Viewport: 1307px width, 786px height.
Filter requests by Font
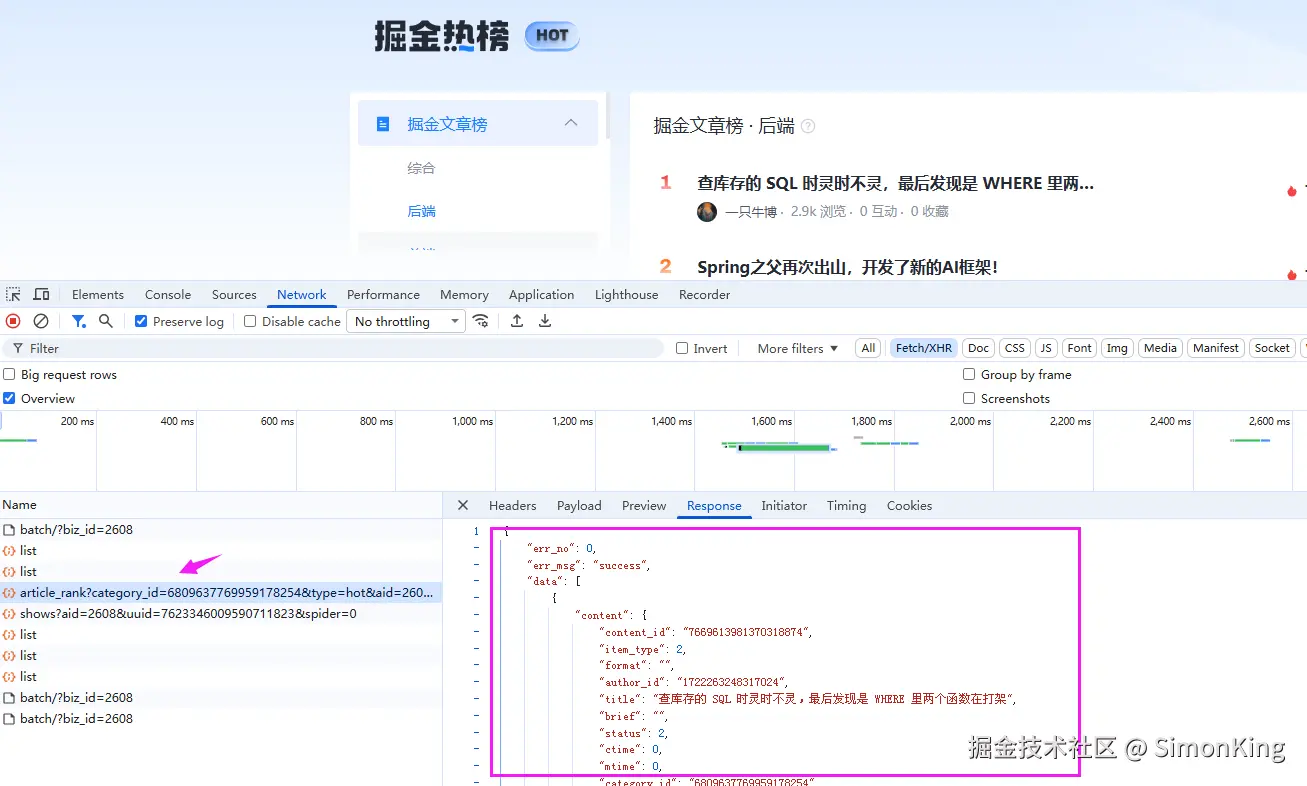[x=1080, y=348]
